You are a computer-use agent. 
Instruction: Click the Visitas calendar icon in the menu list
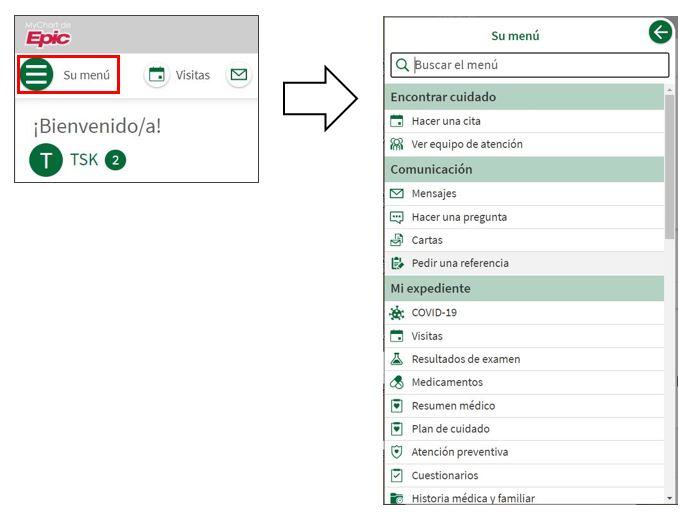pyautogui.click(x=397, y=336)
